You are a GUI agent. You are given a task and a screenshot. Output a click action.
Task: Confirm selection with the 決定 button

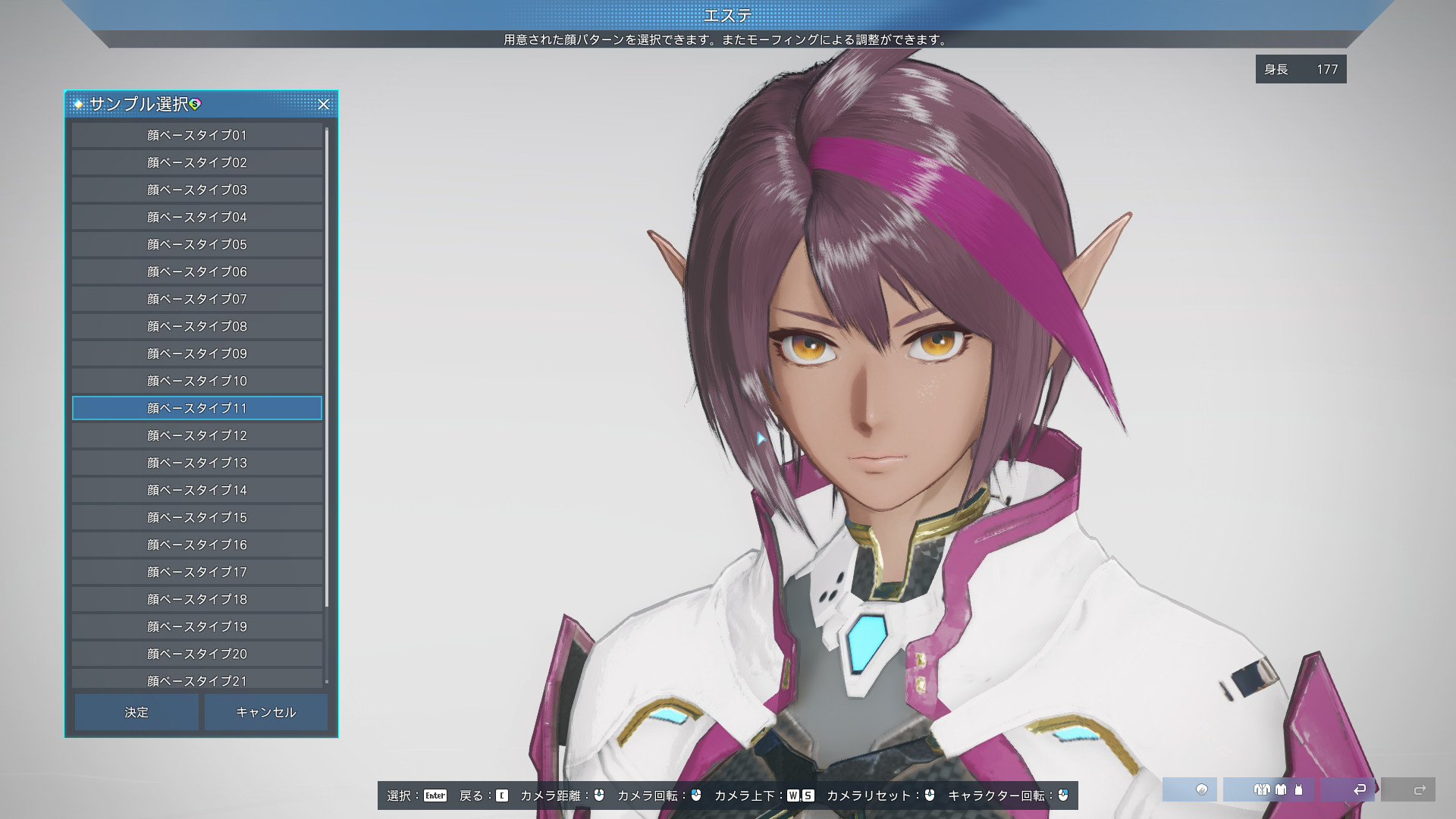136,712
